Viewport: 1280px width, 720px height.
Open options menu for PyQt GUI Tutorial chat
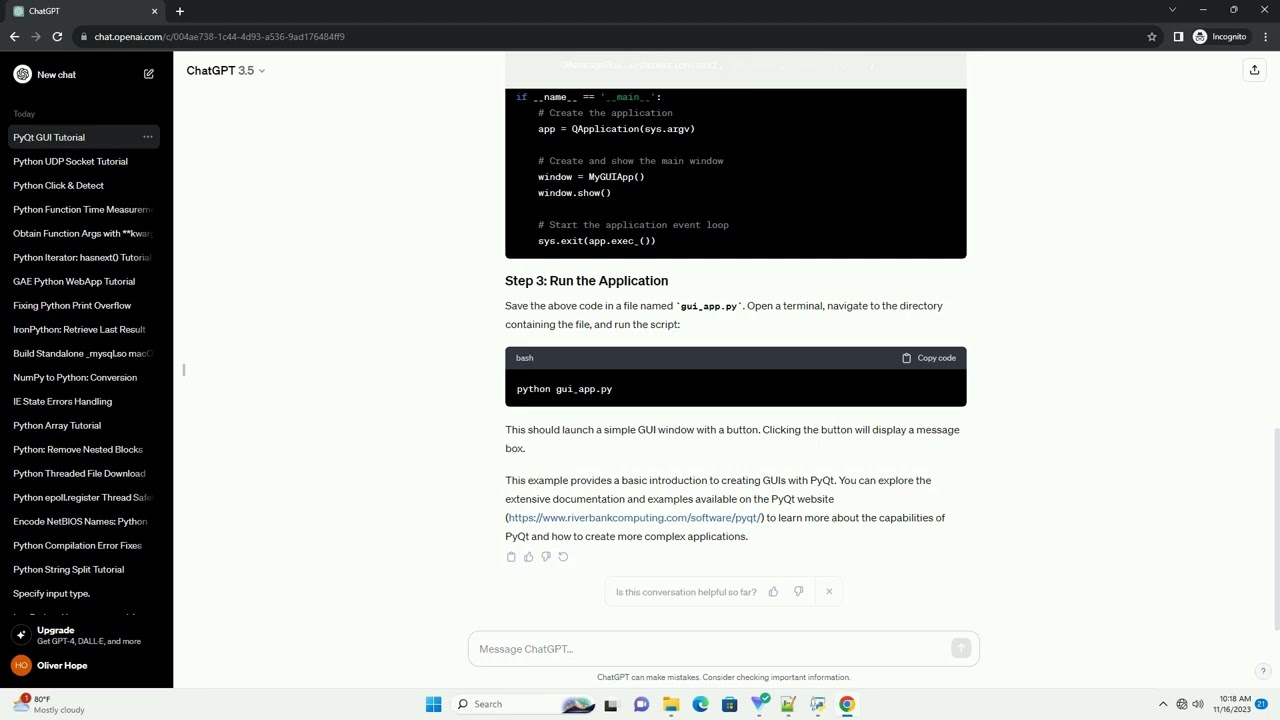[x=147, y=137]
